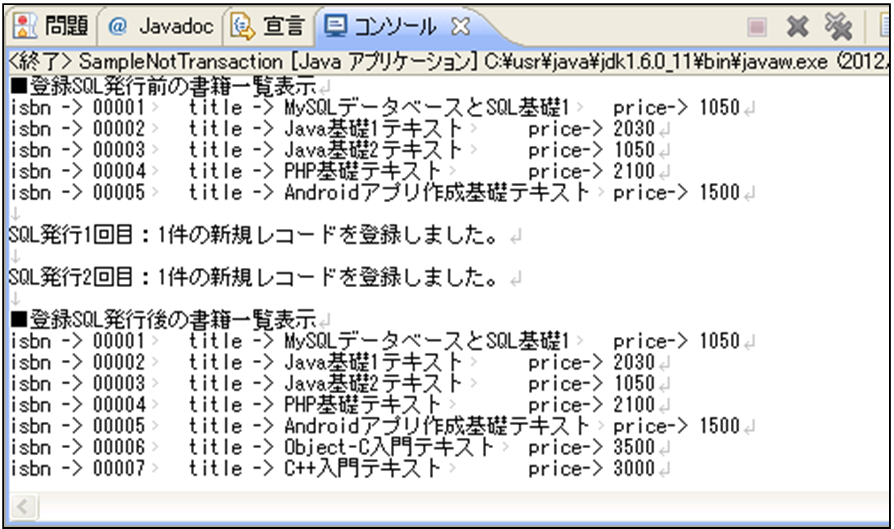The width and height of the screenshot is (894, 529).
Task: Switch to the 問題 tab
Action: coord(58,24)
